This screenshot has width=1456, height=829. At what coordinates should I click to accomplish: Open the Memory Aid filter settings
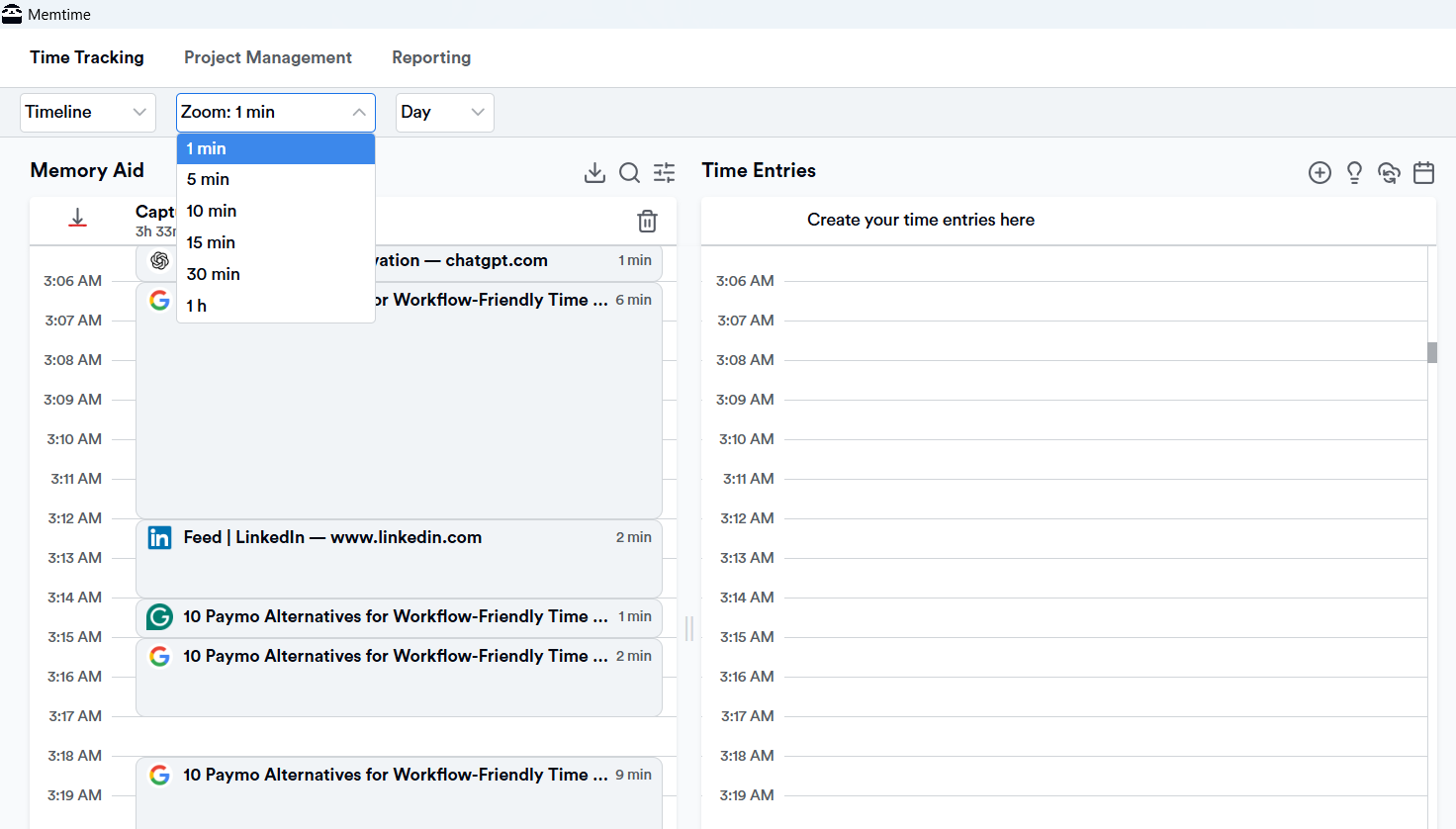point(664,172)
